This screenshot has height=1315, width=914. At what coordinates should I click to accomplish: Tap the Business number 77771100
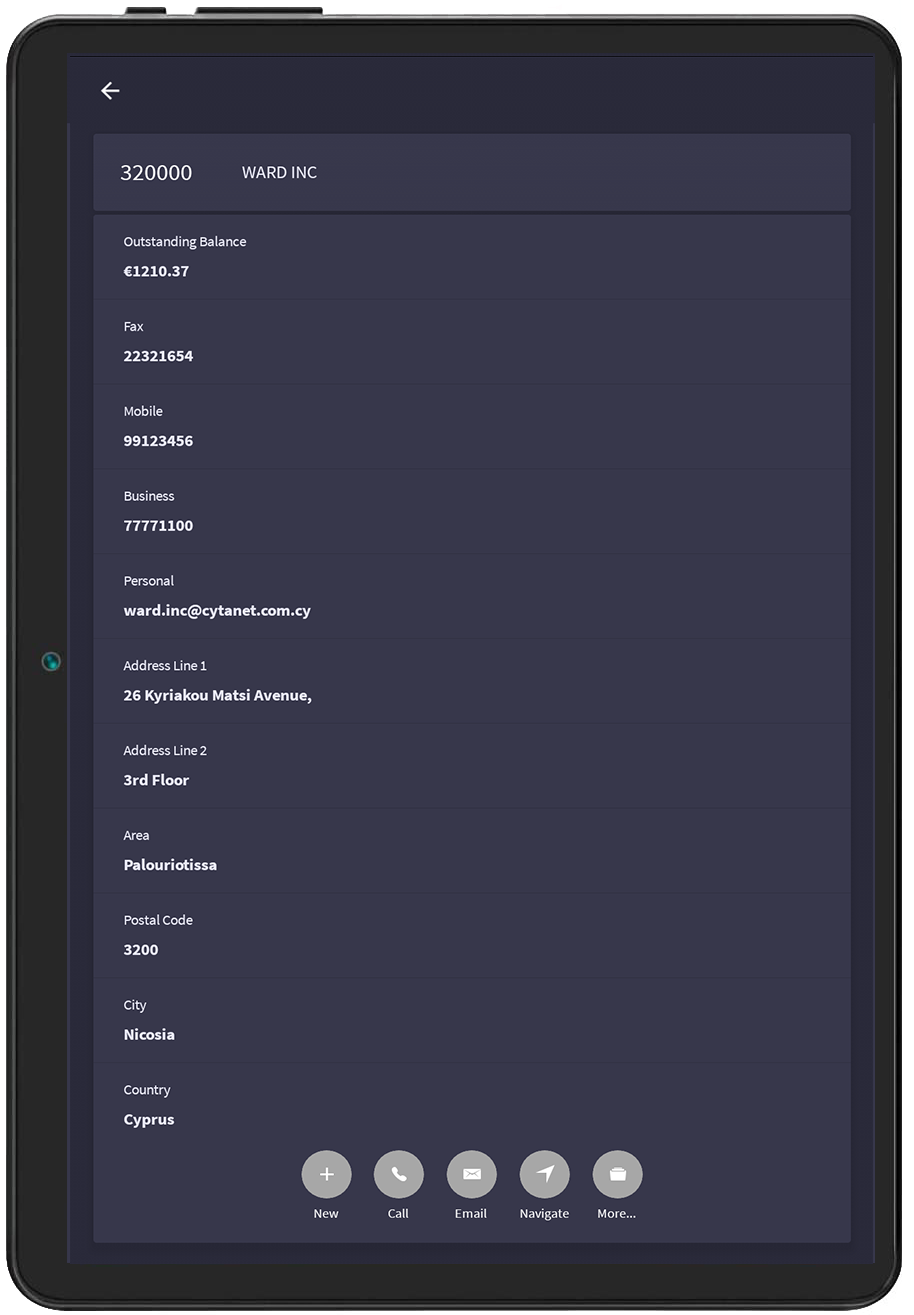click(x=158, y=526)
